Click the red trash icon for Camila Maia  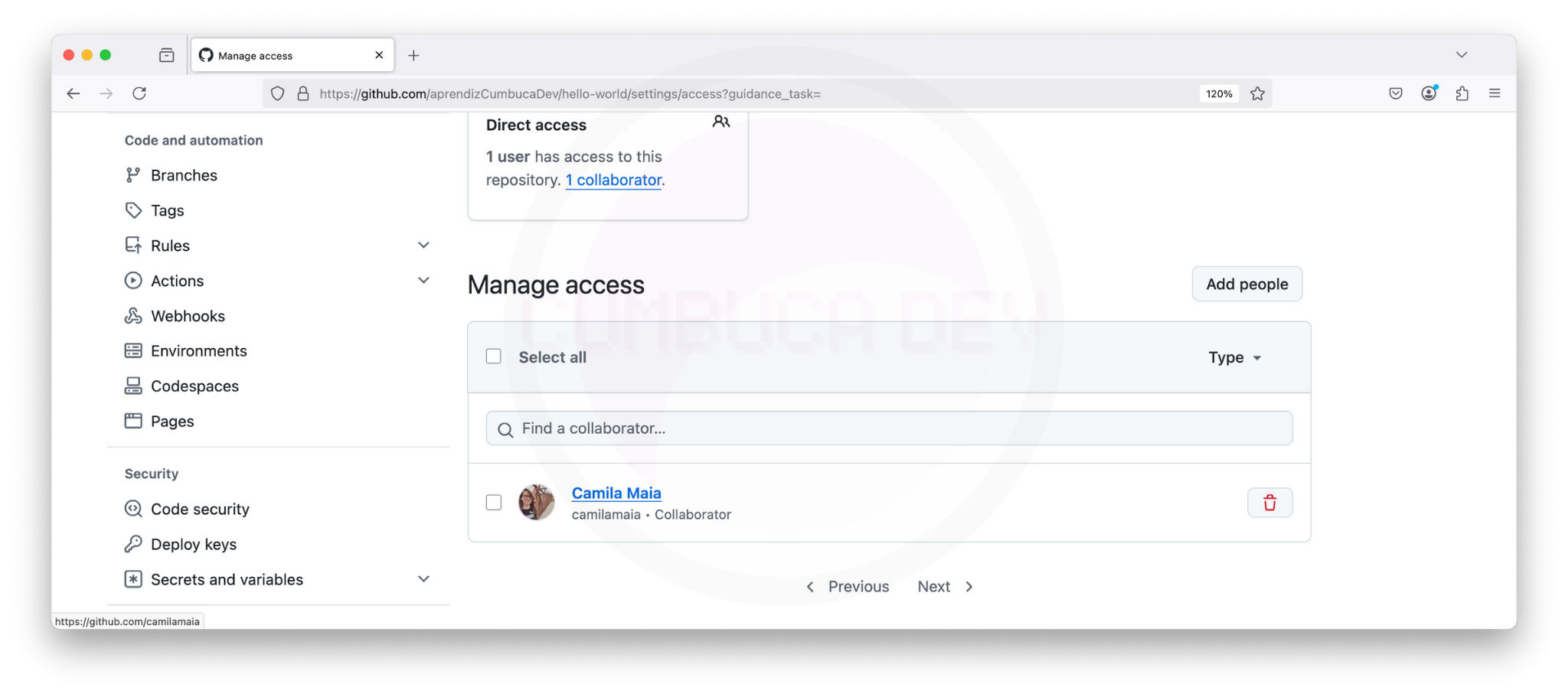point(1269,503)
